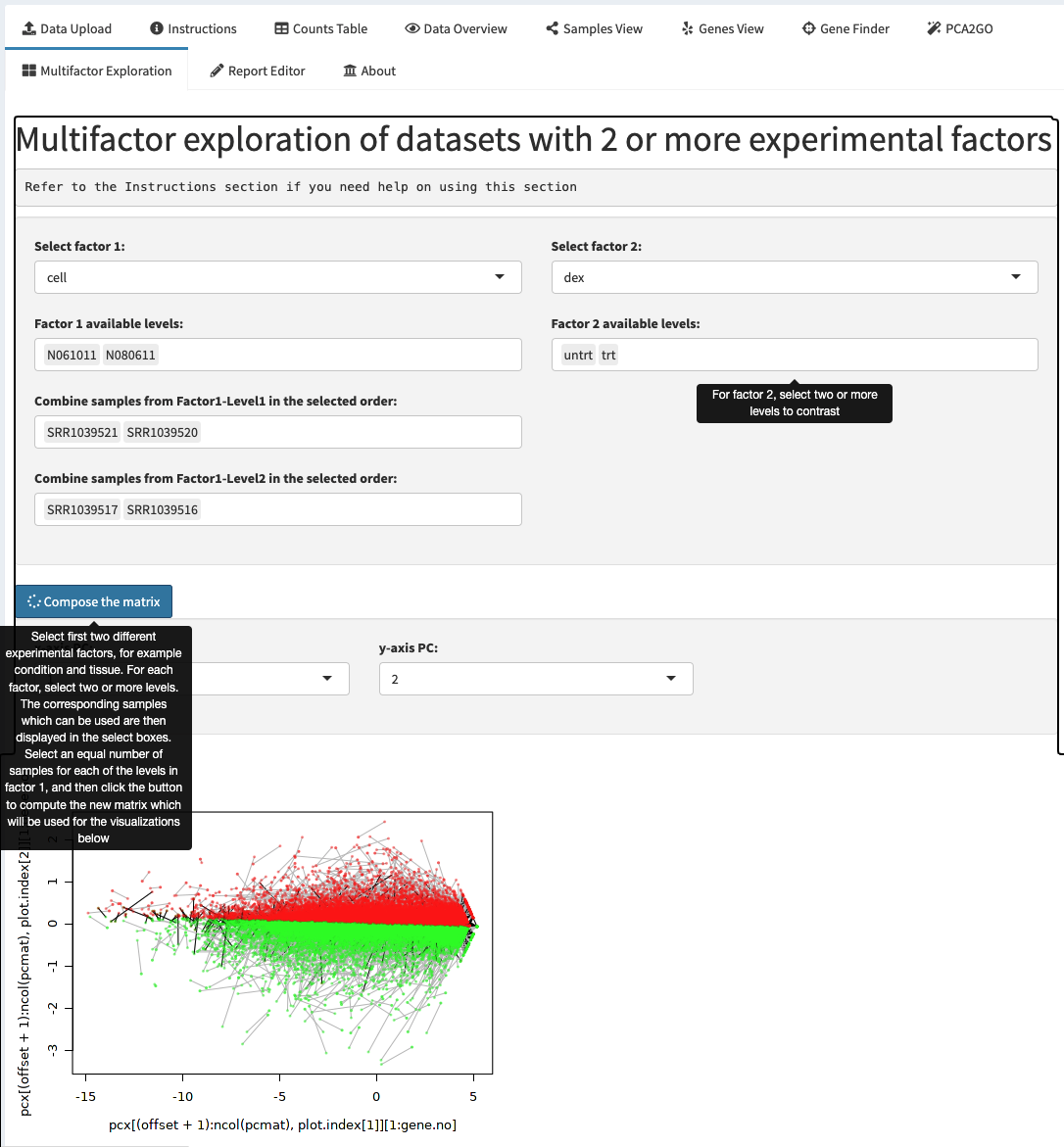
Task: Click the x-axis PC dropdown arrow
Action: (327, 679)
